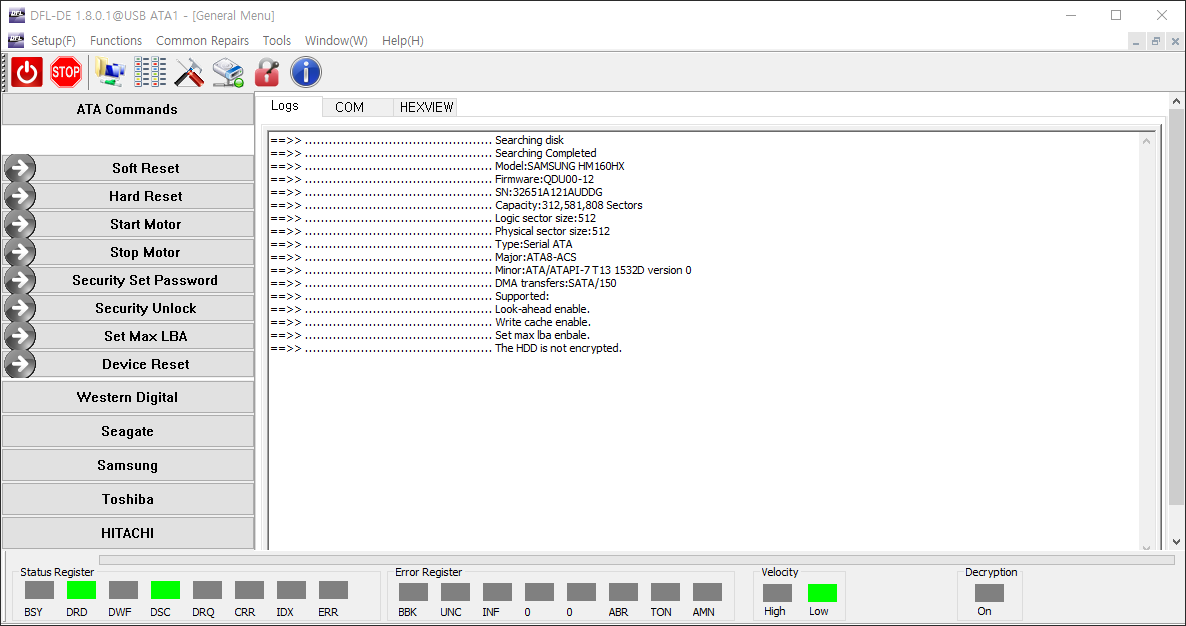Switch to the COM tab
The height and width of the screenshot is (626, 1186).
(x=357, y=107)
